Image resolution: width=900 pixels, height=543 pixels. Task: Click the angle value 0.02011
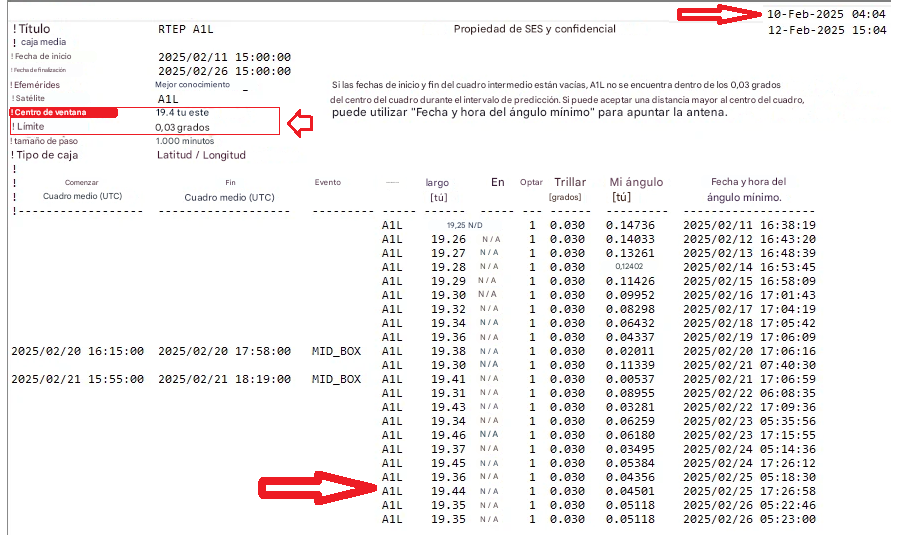pos(630,351)
